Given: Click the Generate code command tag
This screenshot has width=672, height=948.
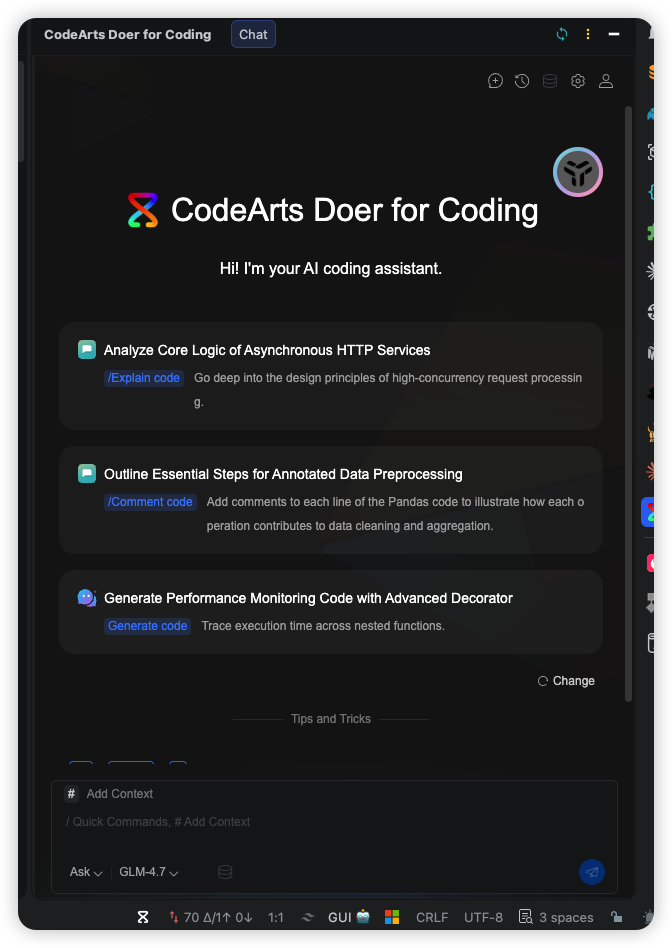Looking at the screenshot, I should pyautogui.click(x=148, y=626).
